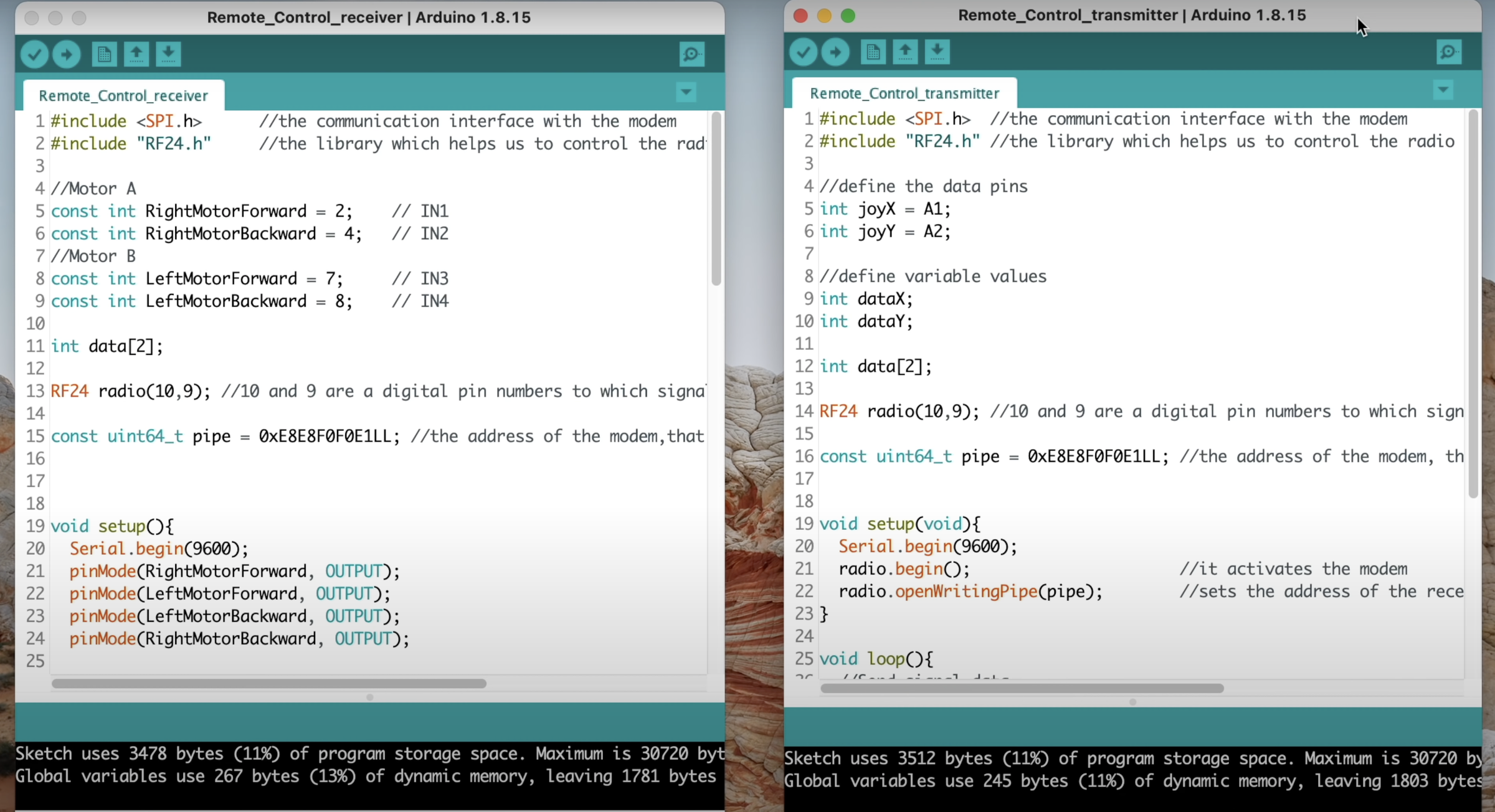Open Serial Monitor in receiver window
The width and height of the screenshot is (1495, 812).
pos(691,55)
